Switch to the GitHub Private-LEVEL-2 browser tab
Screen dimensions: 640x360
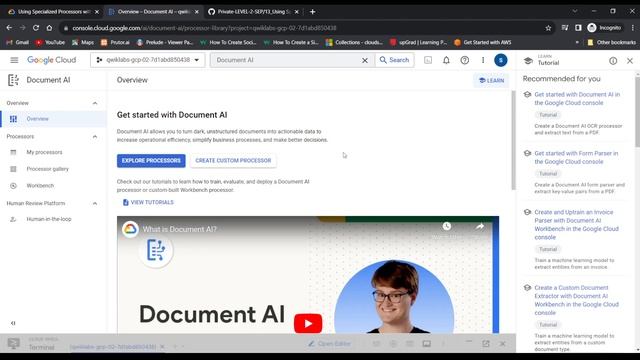[x=253, y=12]
